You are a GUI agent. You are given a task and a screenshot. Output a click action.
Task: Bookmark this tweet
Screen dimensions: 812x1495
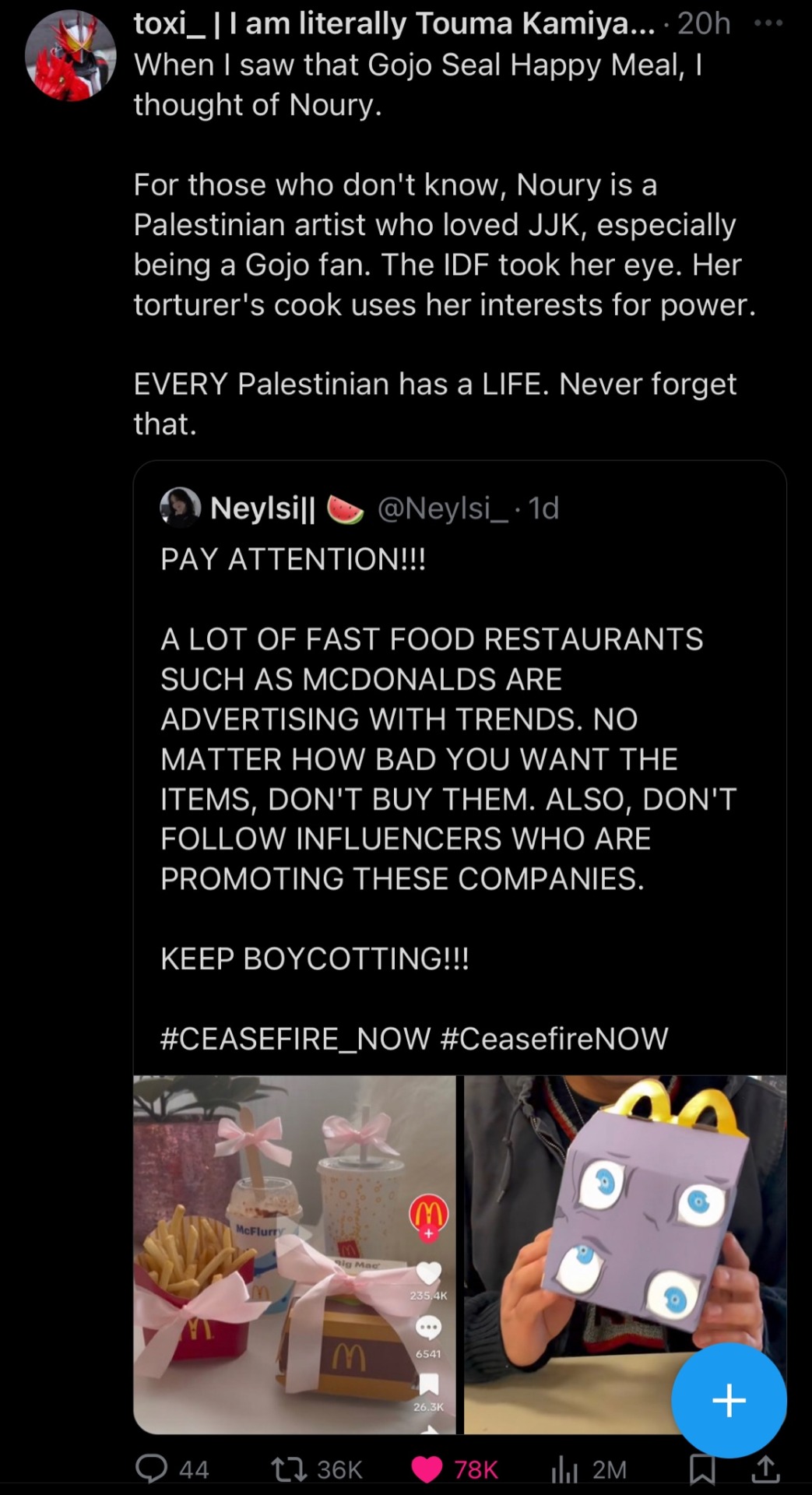click(x=701, y=1469)
